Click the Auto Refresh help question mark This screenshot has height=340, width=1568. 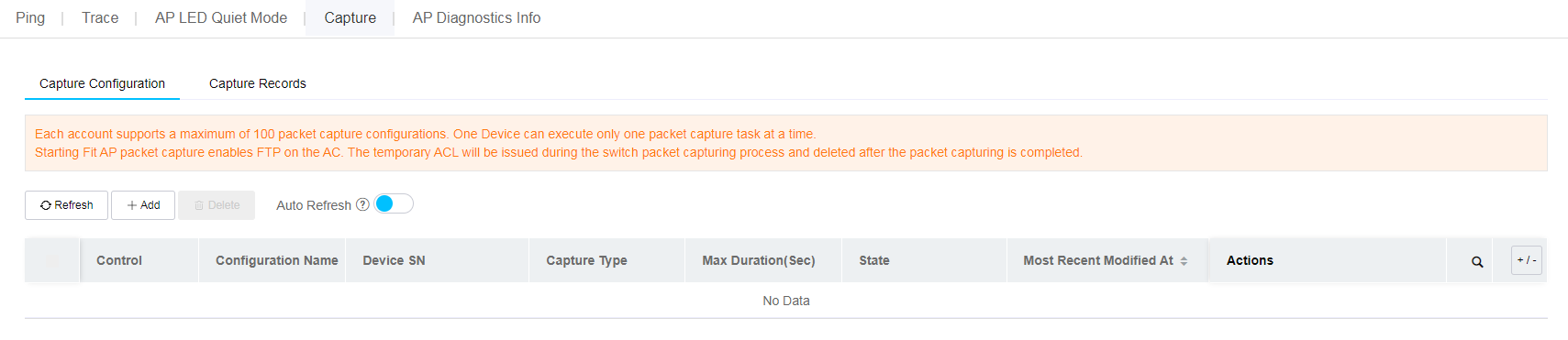(x=362, y=204)
